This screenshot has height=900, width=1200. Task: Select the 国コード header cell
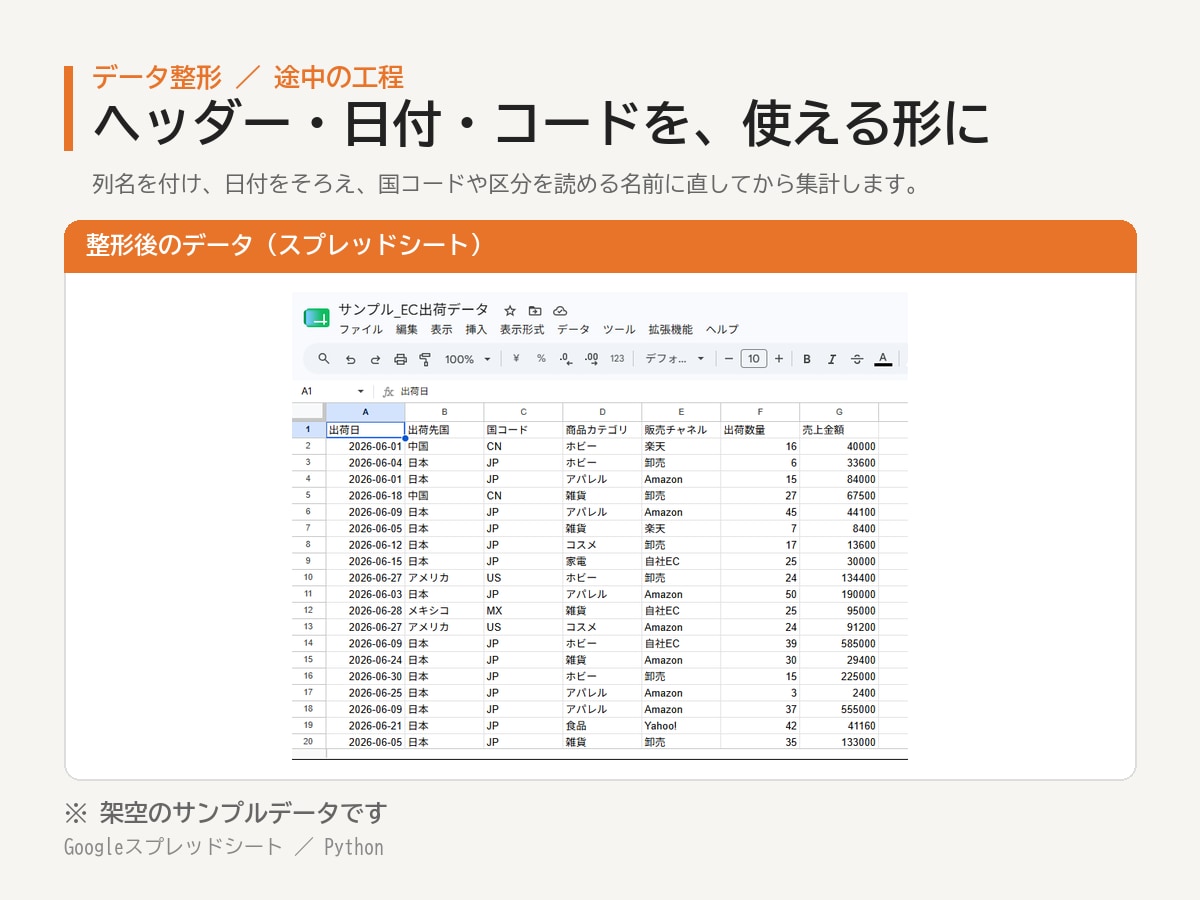(x=523, y=430)
